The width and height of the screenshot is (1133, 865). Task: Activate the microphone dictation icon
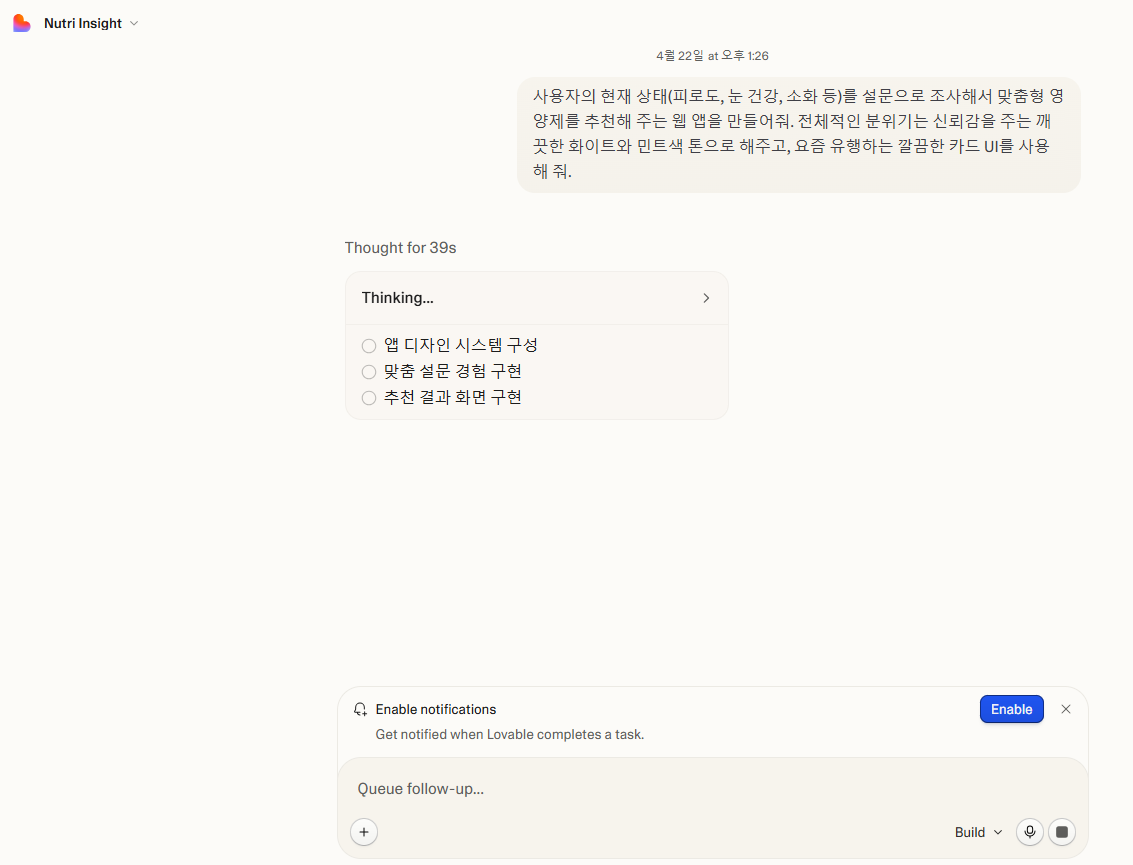coord(1030,832)
